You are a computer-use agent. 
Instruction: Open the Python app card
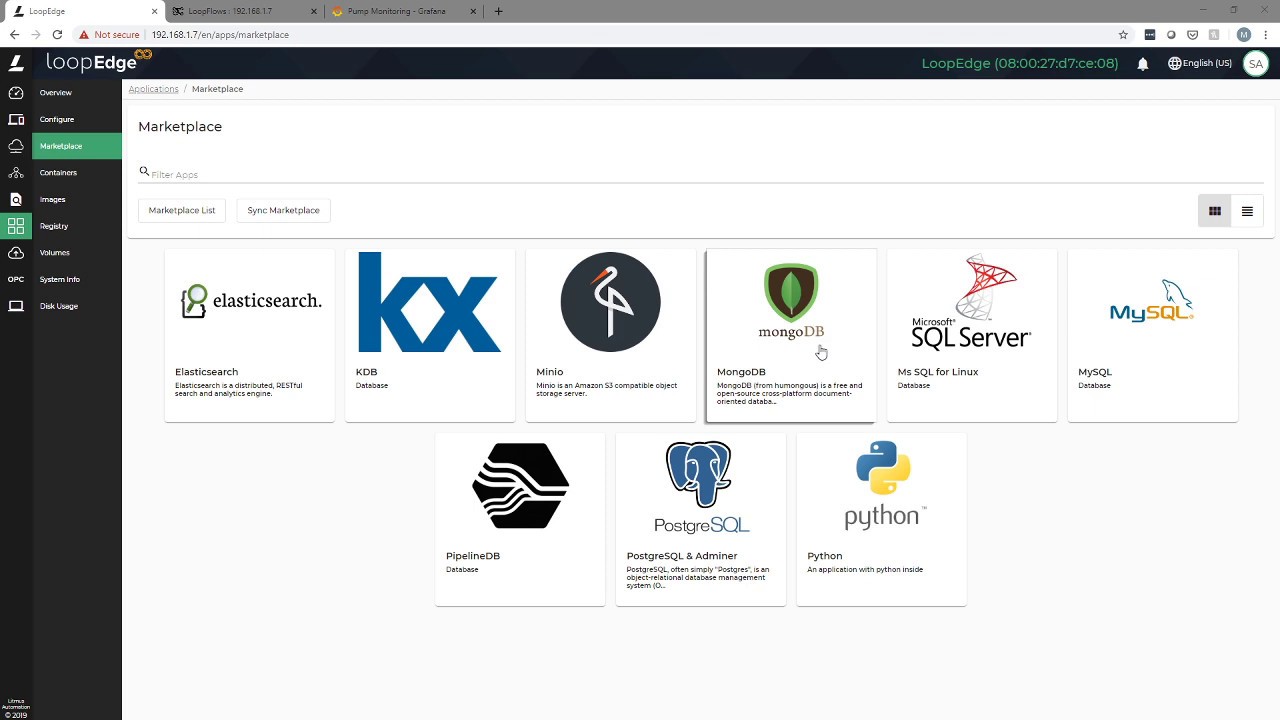coord(881,520)
